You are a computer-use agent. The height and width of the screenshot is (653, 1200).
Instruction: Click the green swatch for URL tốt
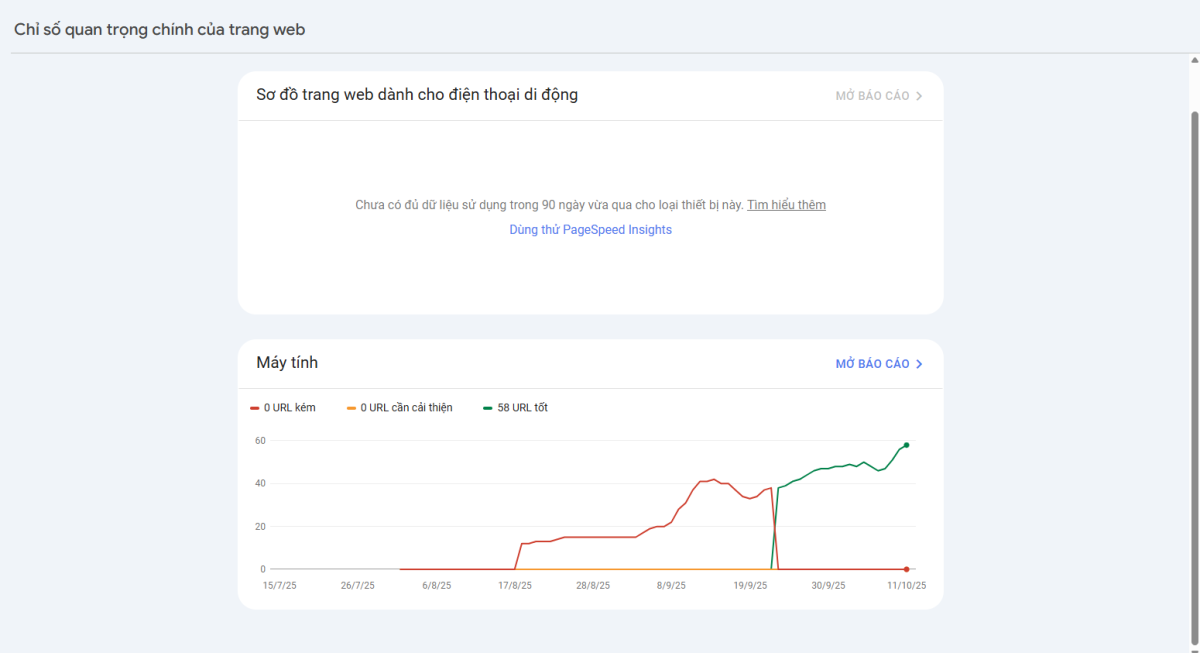pyautogui.click(x=487, y=408)
